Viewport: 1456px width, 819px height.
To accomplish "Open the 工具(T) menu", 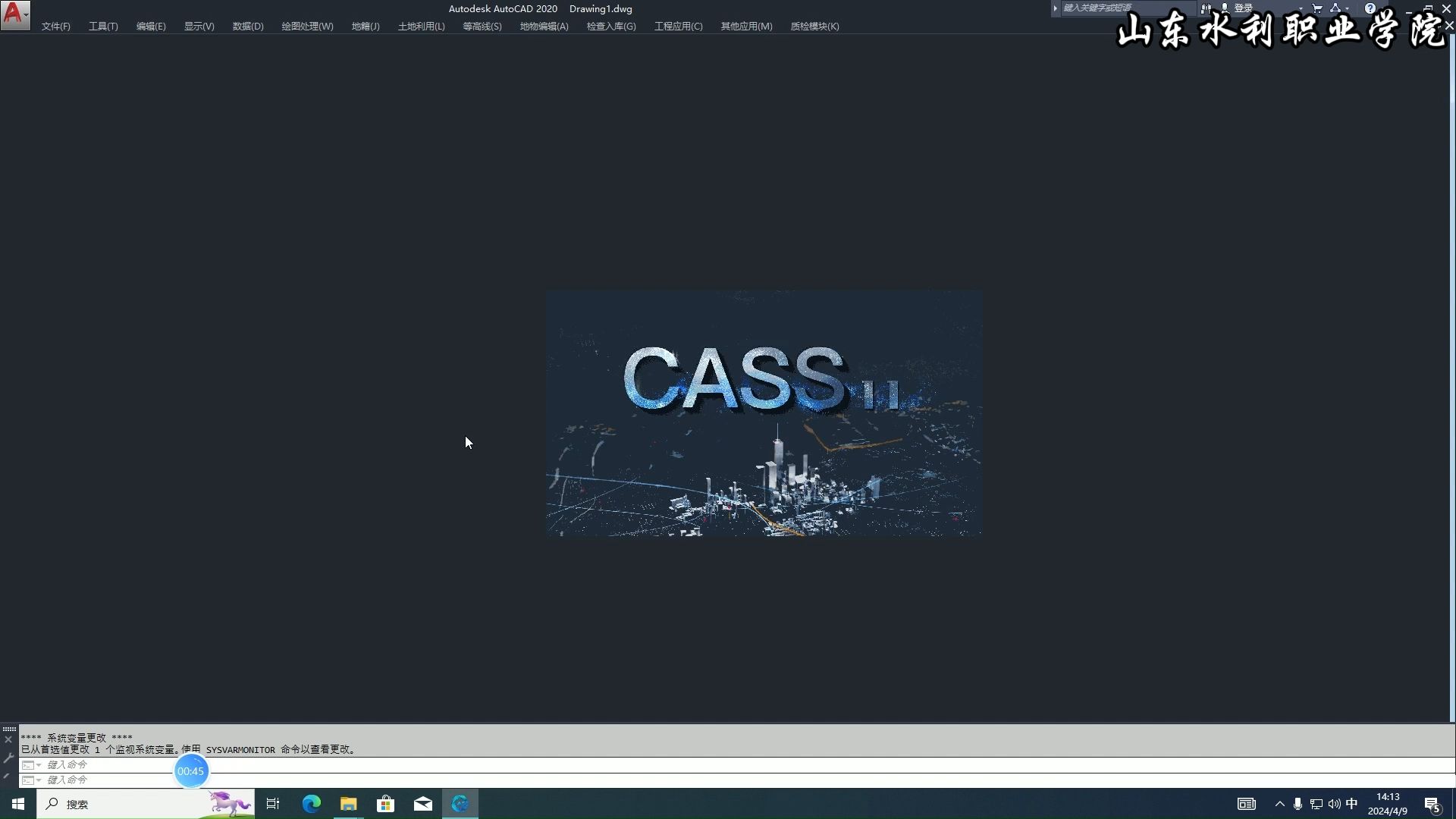I will click(x=103, y=27).
